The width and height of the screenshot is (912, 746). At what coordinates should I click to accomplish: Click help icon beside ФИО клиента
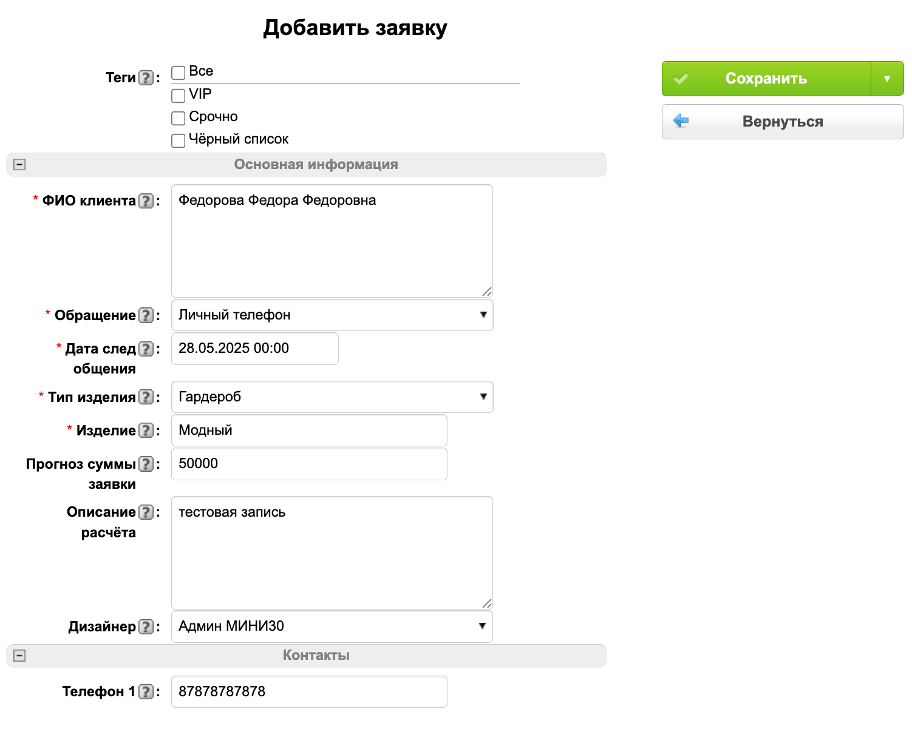pyautogui.click(x=146, y=201)
